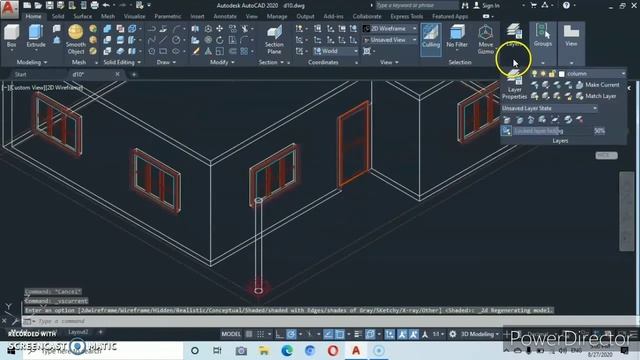Click the white color swatch of column layer
The image size is (640, 360).
pyautogui.click(x=562, y=74)
